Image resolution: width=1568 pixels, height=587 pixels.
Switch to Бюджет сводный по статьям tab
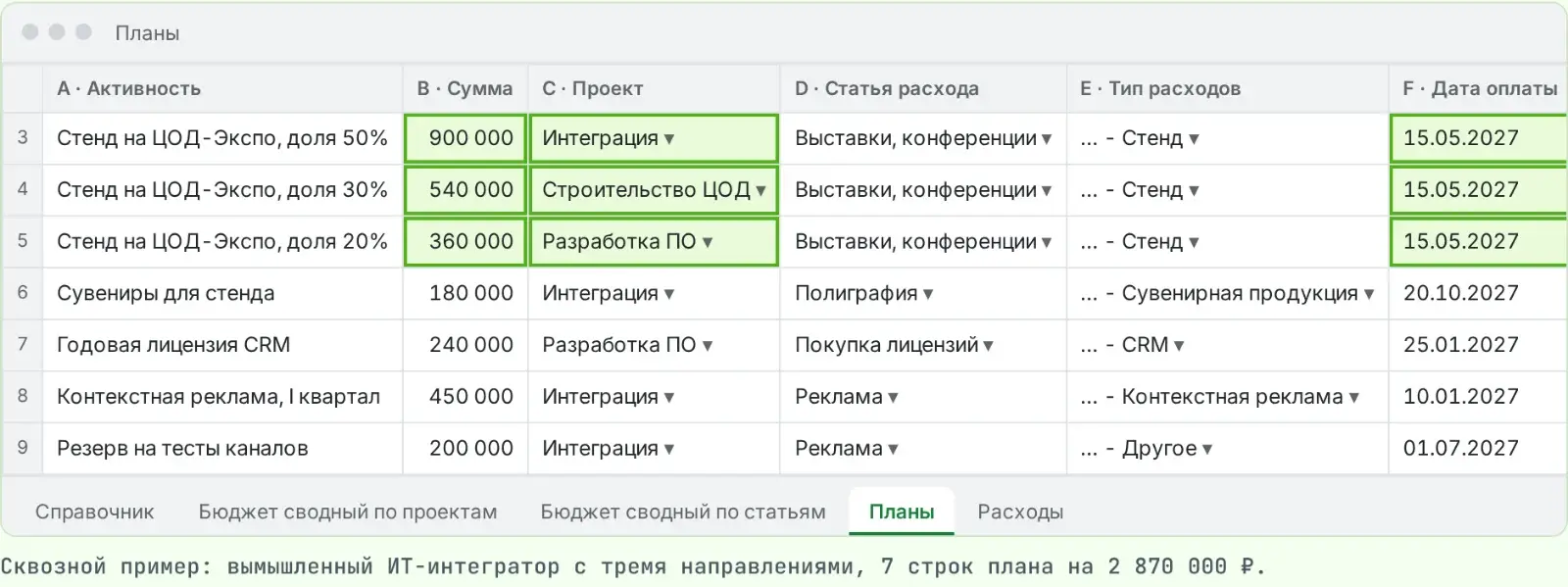(x=683, y=512)
